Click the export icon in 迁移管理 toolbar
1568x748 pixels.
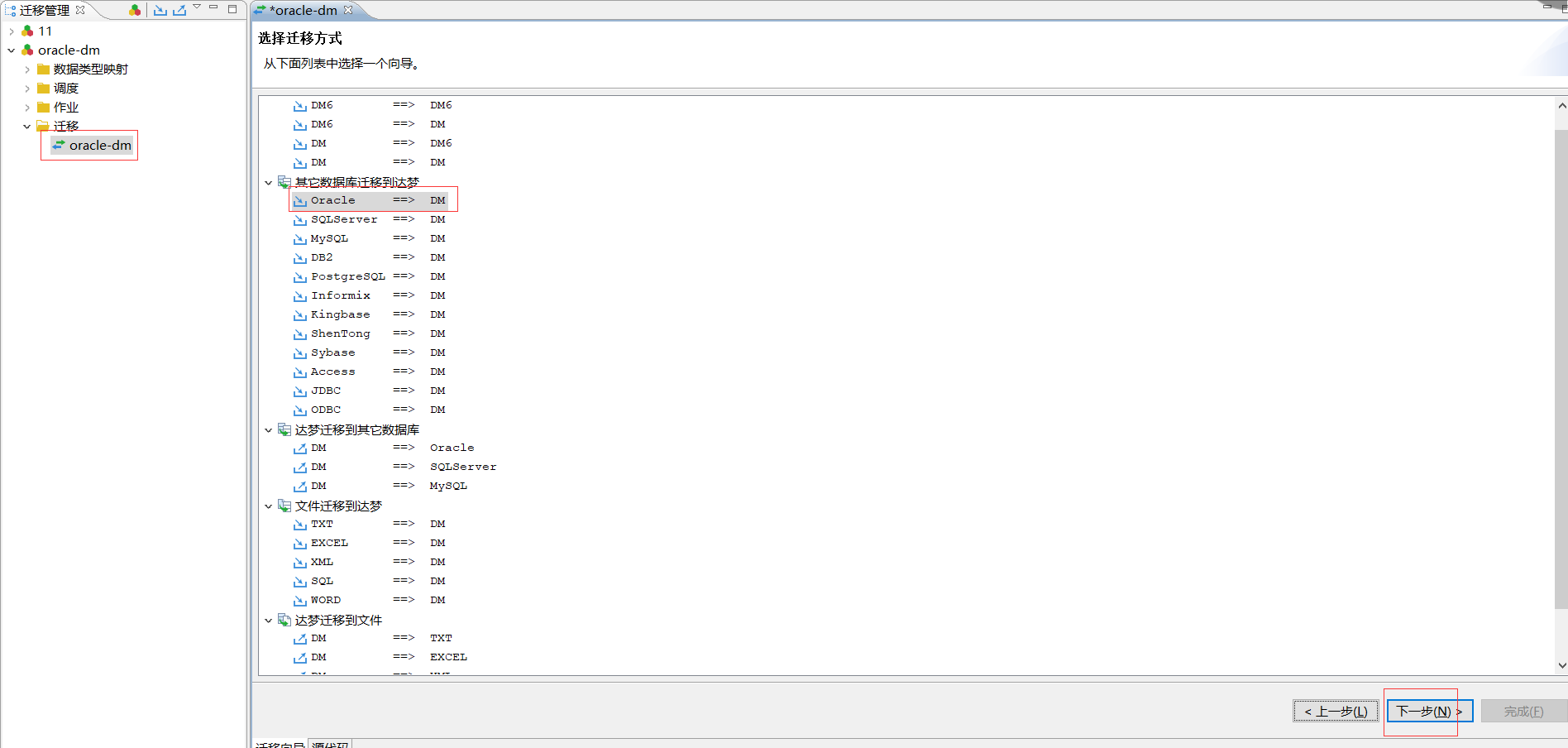[x=179, y=10]
